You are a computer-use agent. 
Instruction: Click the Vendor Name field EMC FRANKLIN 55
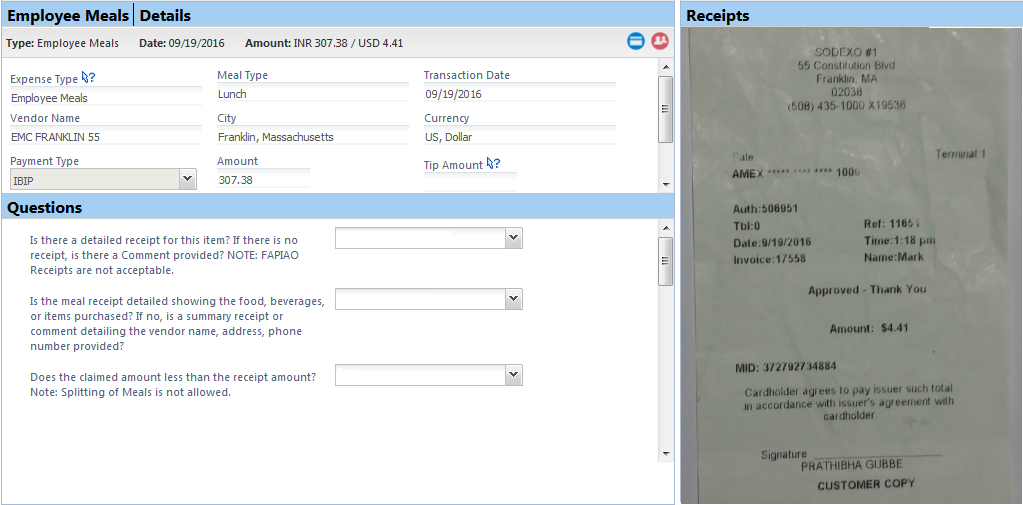[x=105, y=137]
